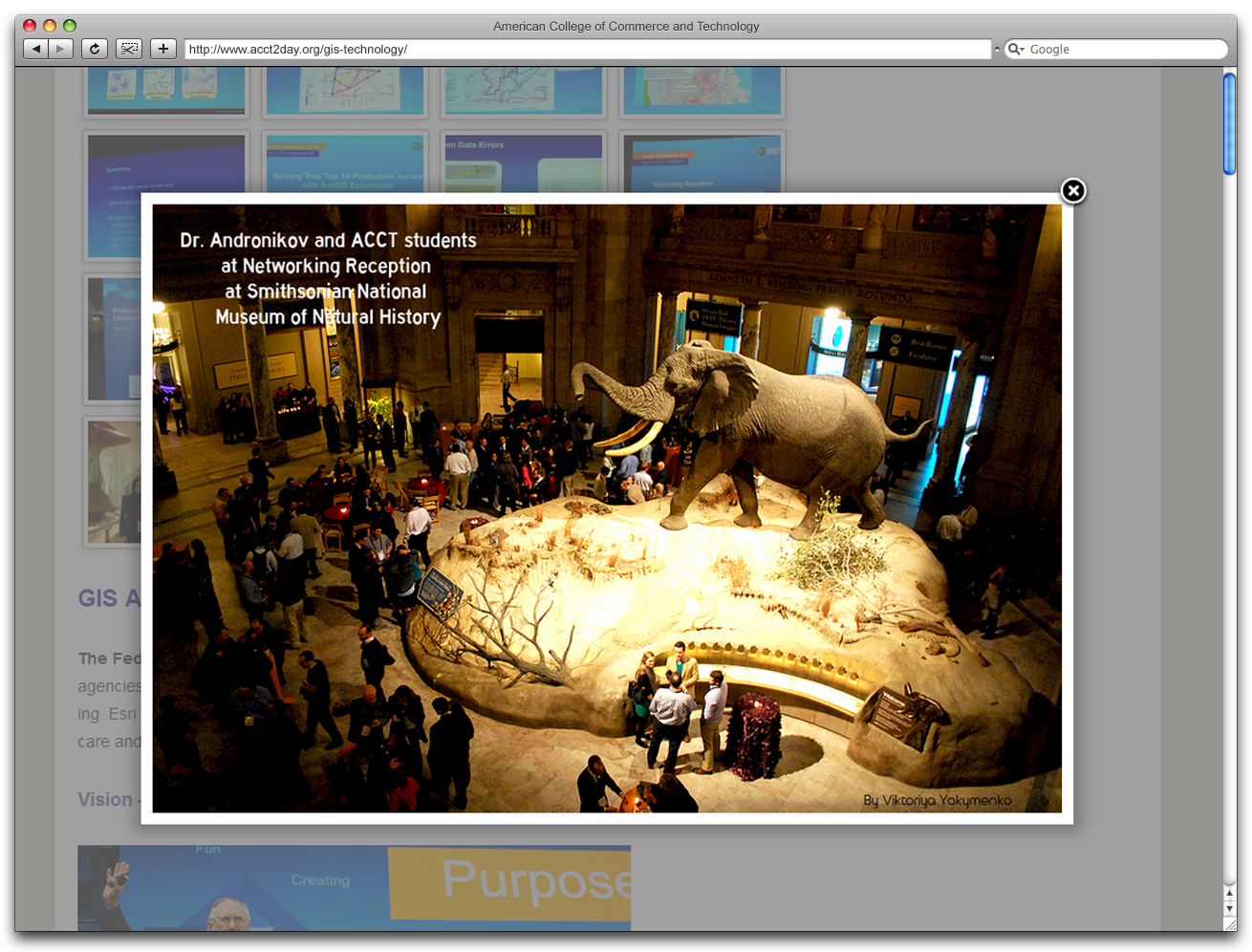Click the blue vertical scrollbar thumb
The image size is (1252, 952).
(1230, 124)
